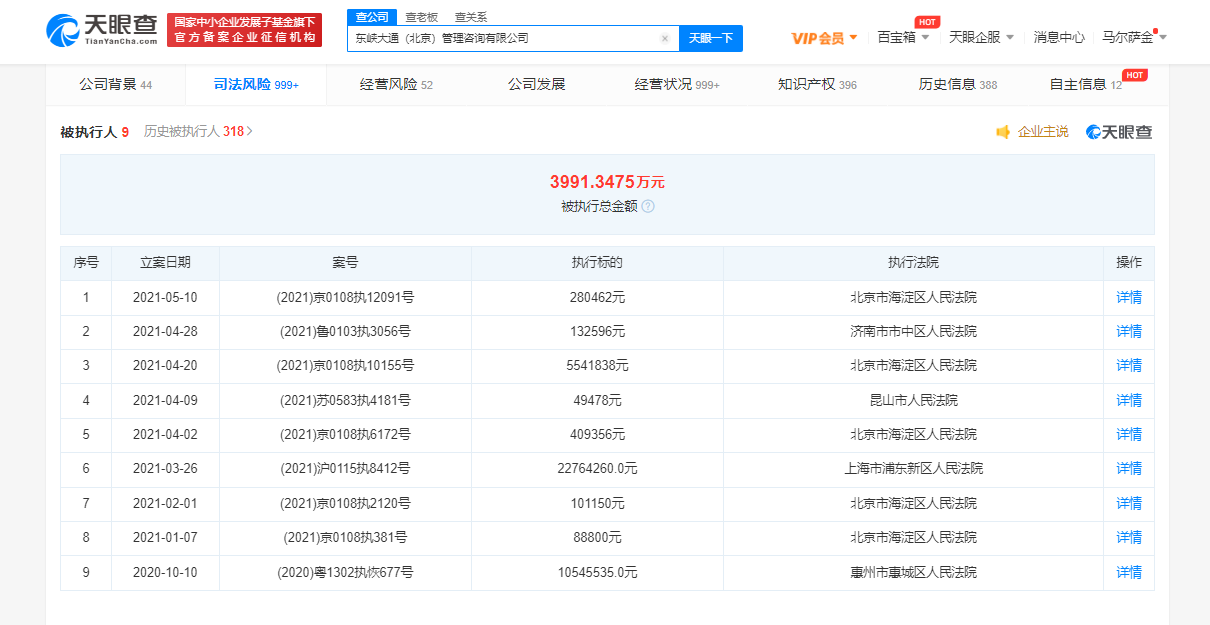Open 详情 for case 京0108执12091号
Image resolution: width=1210 pixels, height=625 pixels.
(x=1129, y=297)
